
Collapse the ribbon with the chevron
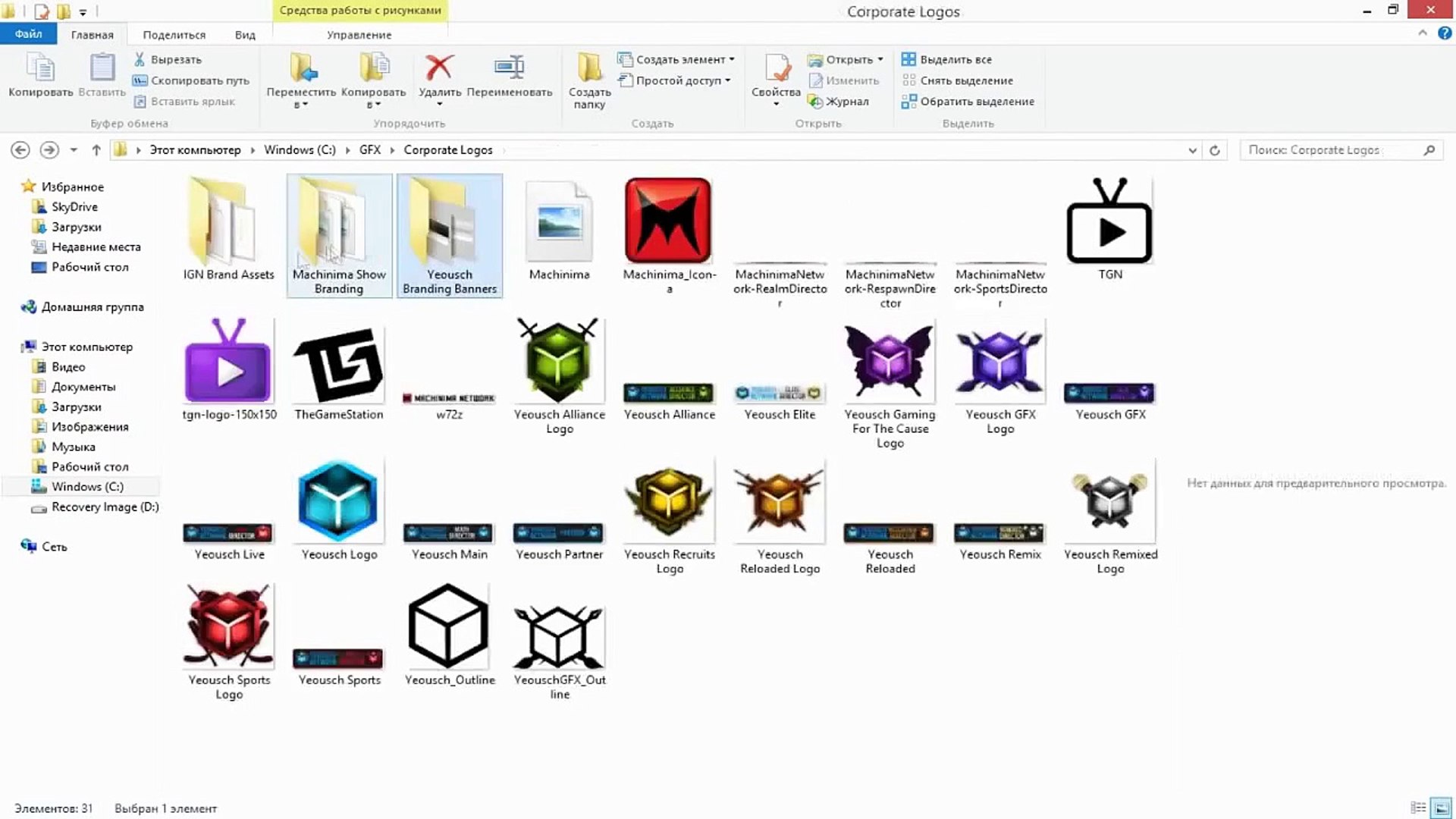pos(1422,33)
